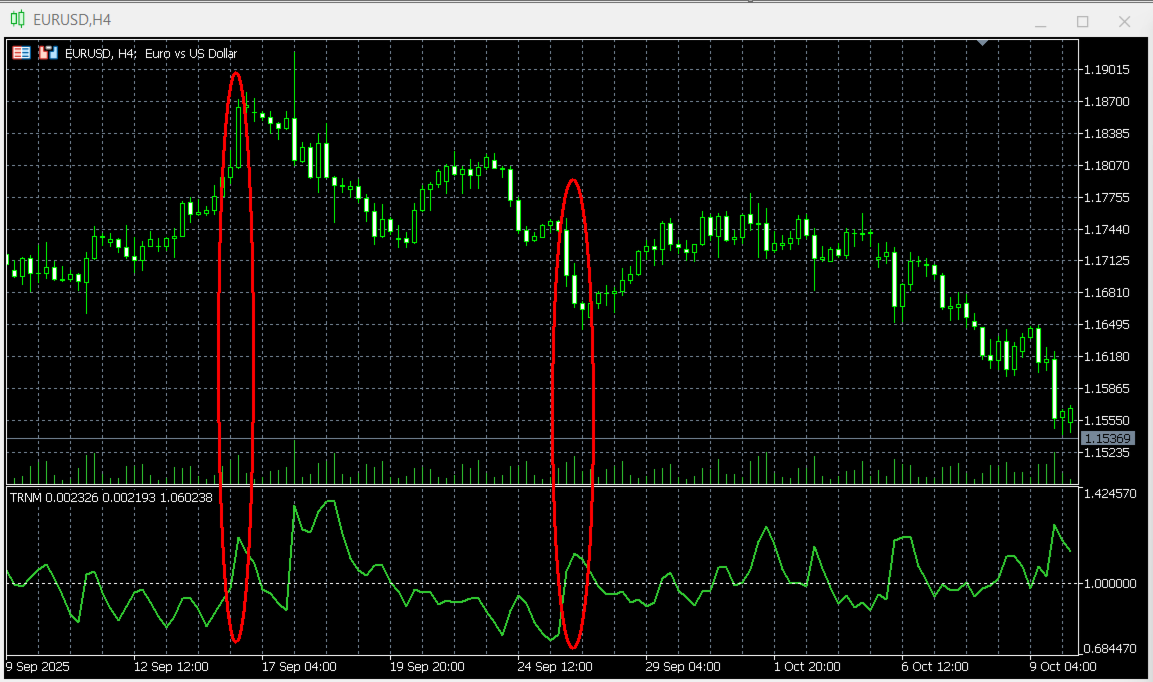
Task: Click the 1.424570 indicator scale maximum
Action: pyautogui.click(x=1110, y=493)
